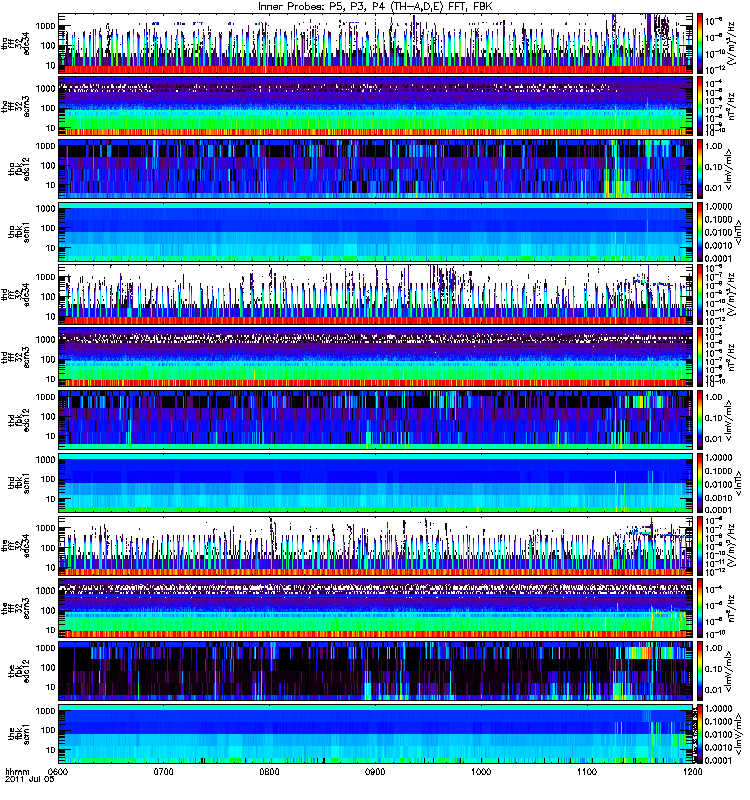Click the color bar beside thd edc34 panel
Image resolution: width=750 pixels, height=800 pixels.
click(x=700, y=294)
